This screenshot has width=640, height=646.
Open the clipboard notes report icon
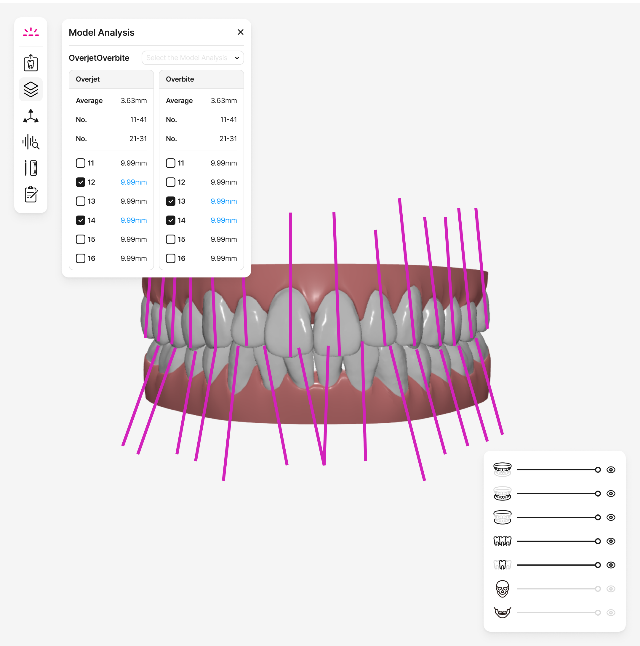tap(31, 194)
